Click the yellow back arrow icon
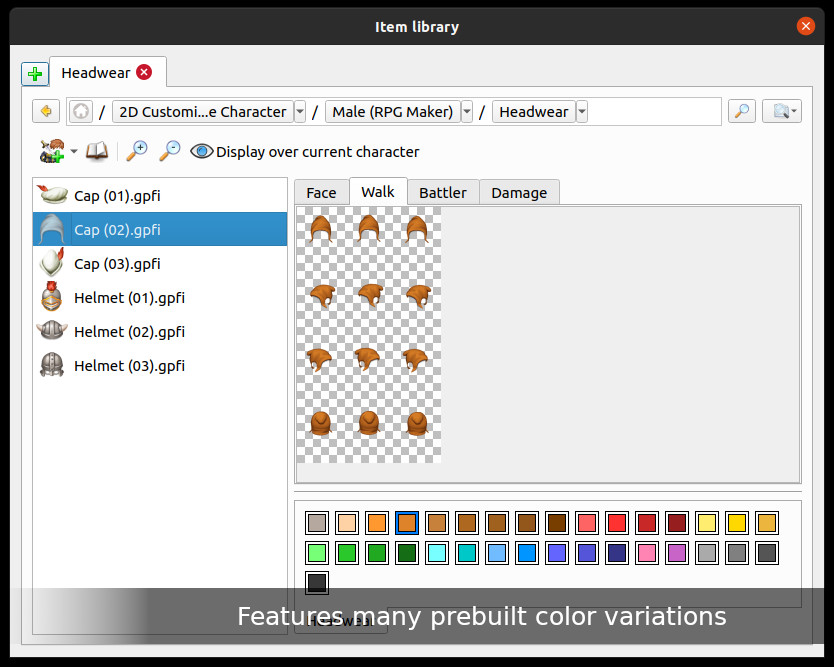Screen dimensions: 834x667 point(45,111)
